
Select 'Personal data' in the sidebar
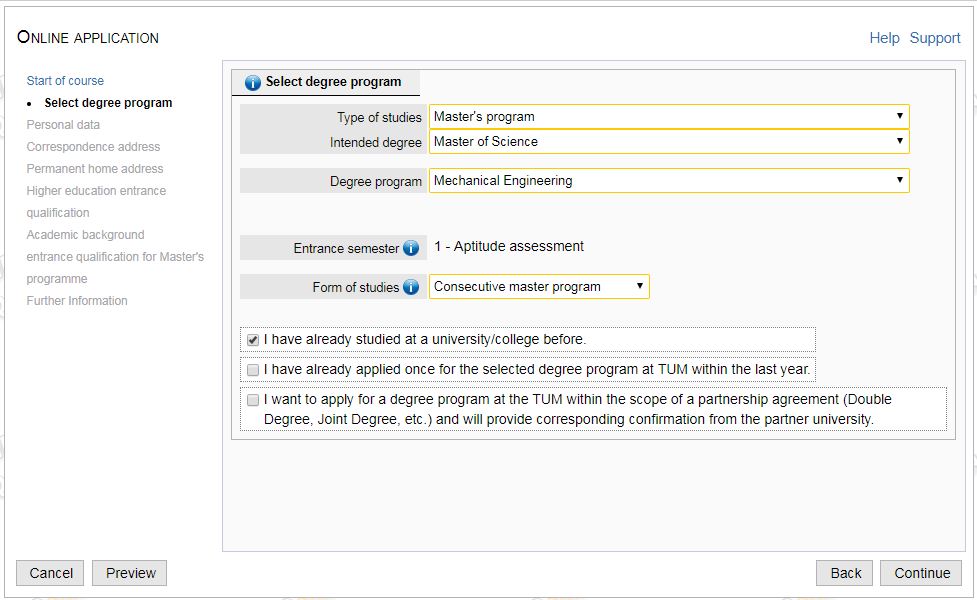[63, 125]
